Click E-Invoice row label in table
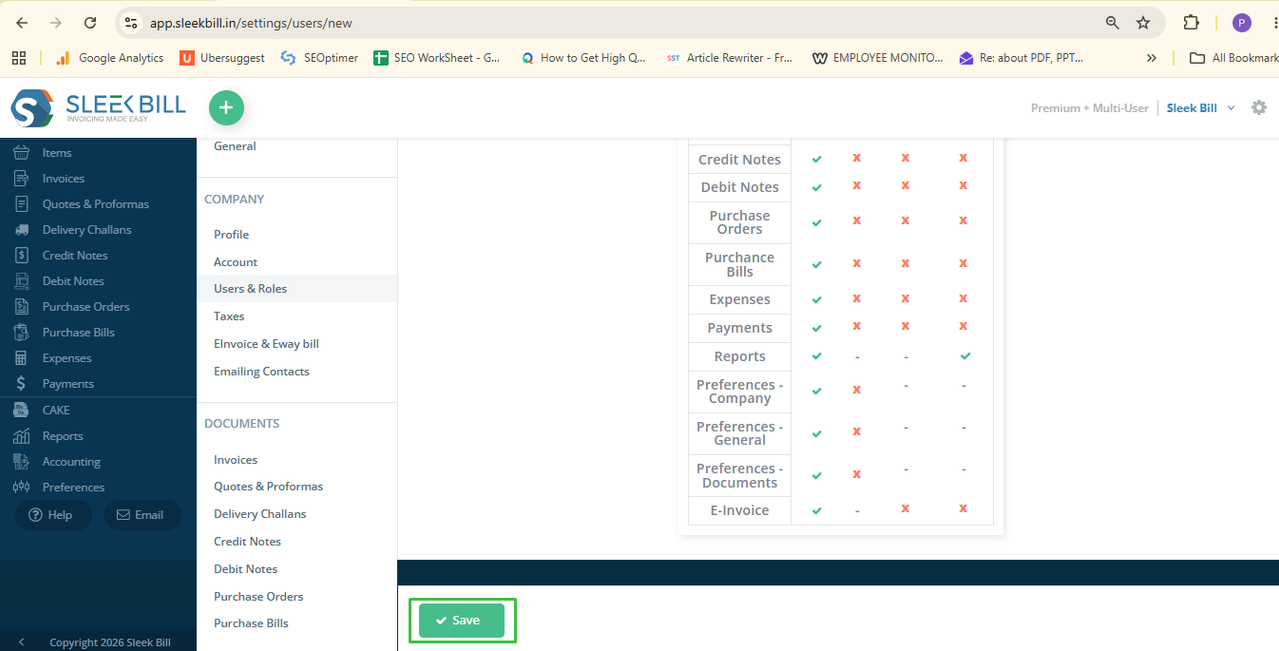The height and width of the screenshot is (651, 1279). click(740, 510)
